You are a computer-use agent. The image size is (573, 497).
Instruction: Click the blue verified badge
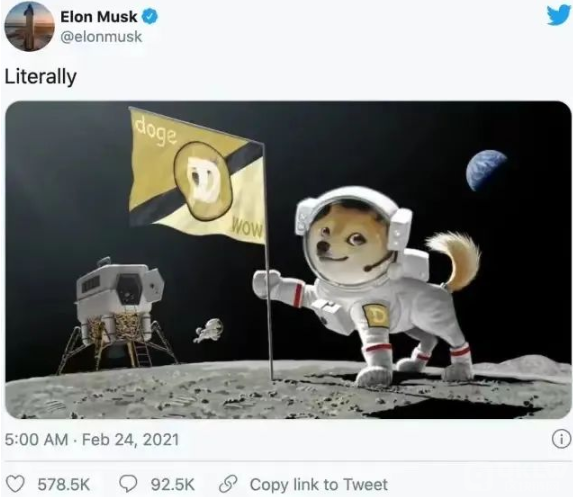pos(149,17)
